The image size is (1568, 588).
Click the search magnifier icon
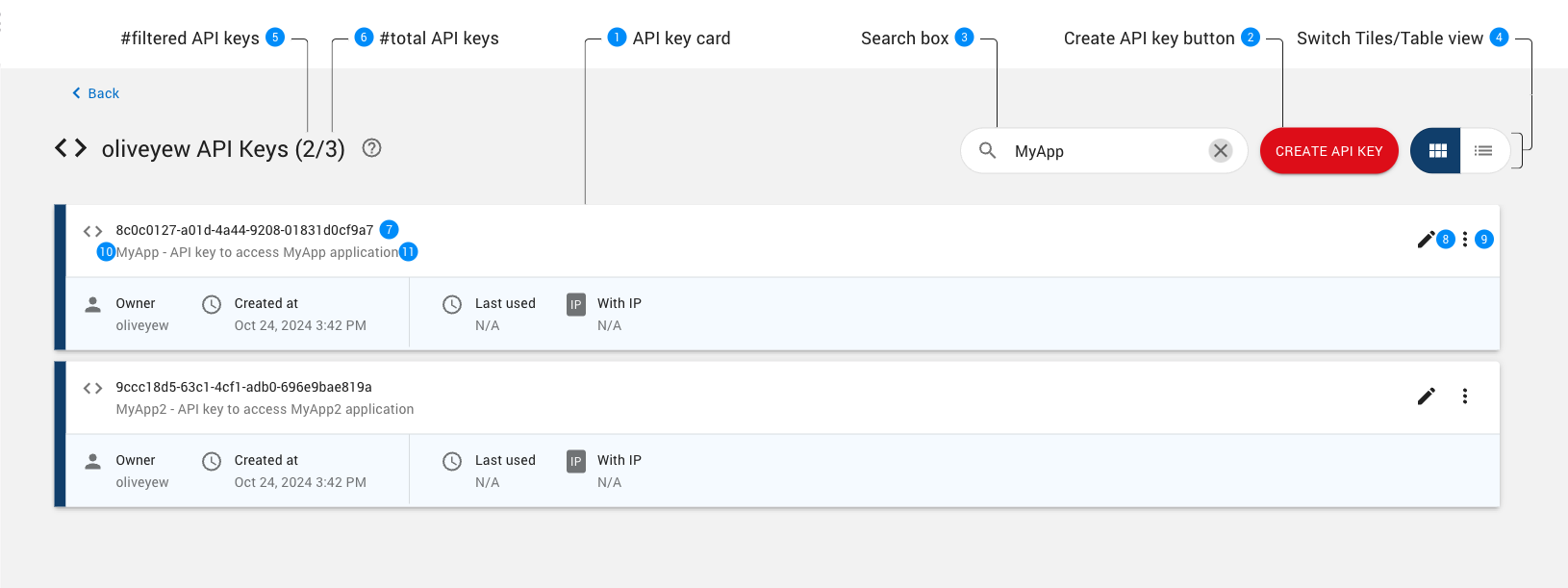pos(987,151)
